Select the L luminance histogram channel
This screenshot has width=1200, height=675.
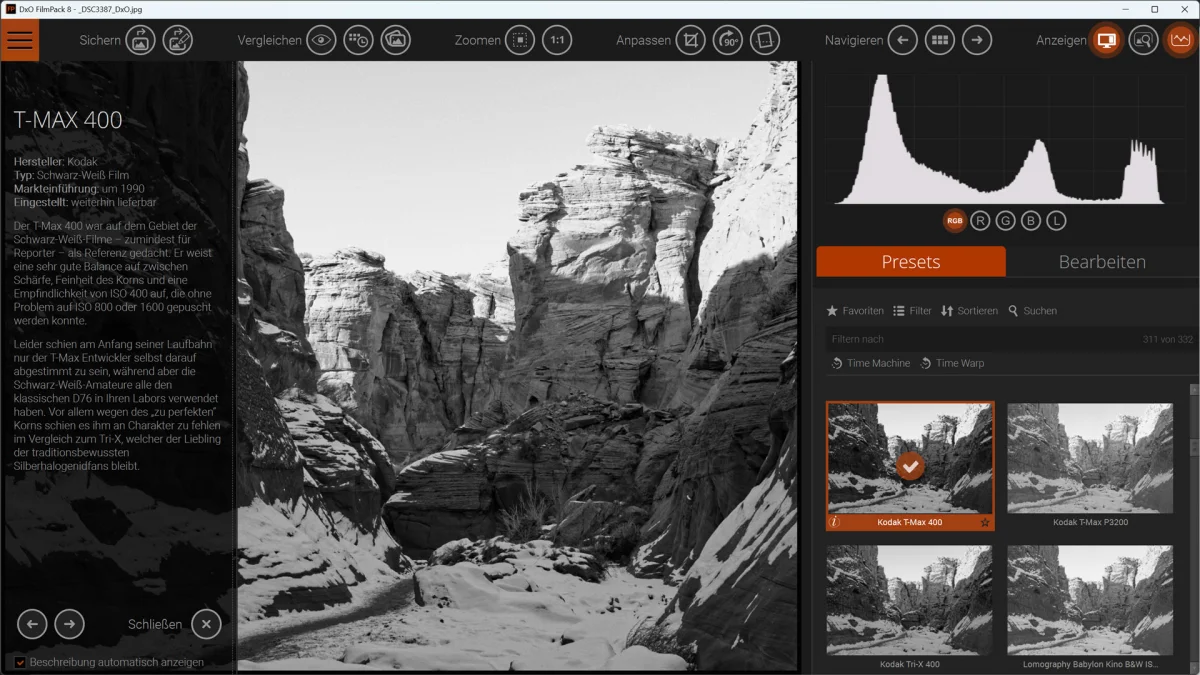point(1056,221)
